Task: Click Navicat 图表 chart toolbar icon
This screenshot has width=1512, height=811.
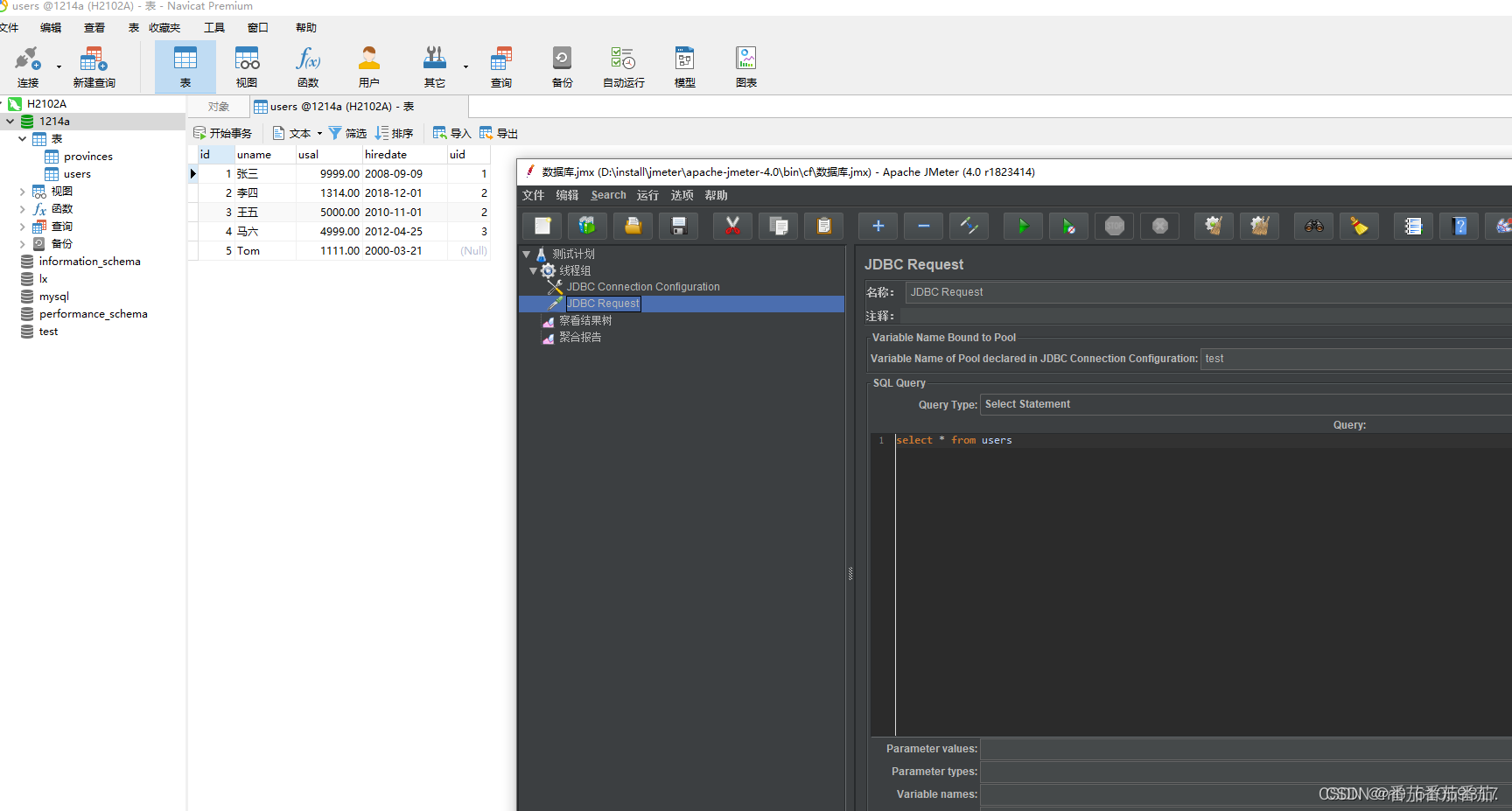Action: [x=746, y=66]
